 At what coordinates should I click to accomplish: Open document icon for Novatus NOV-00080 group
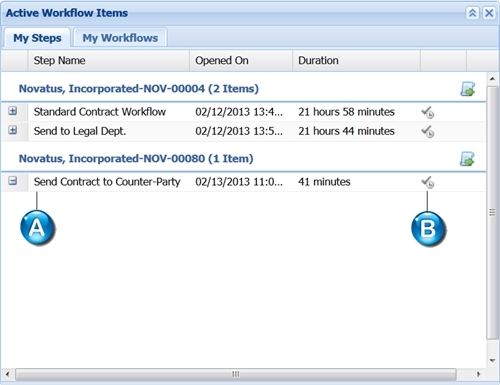coord(467,159)
